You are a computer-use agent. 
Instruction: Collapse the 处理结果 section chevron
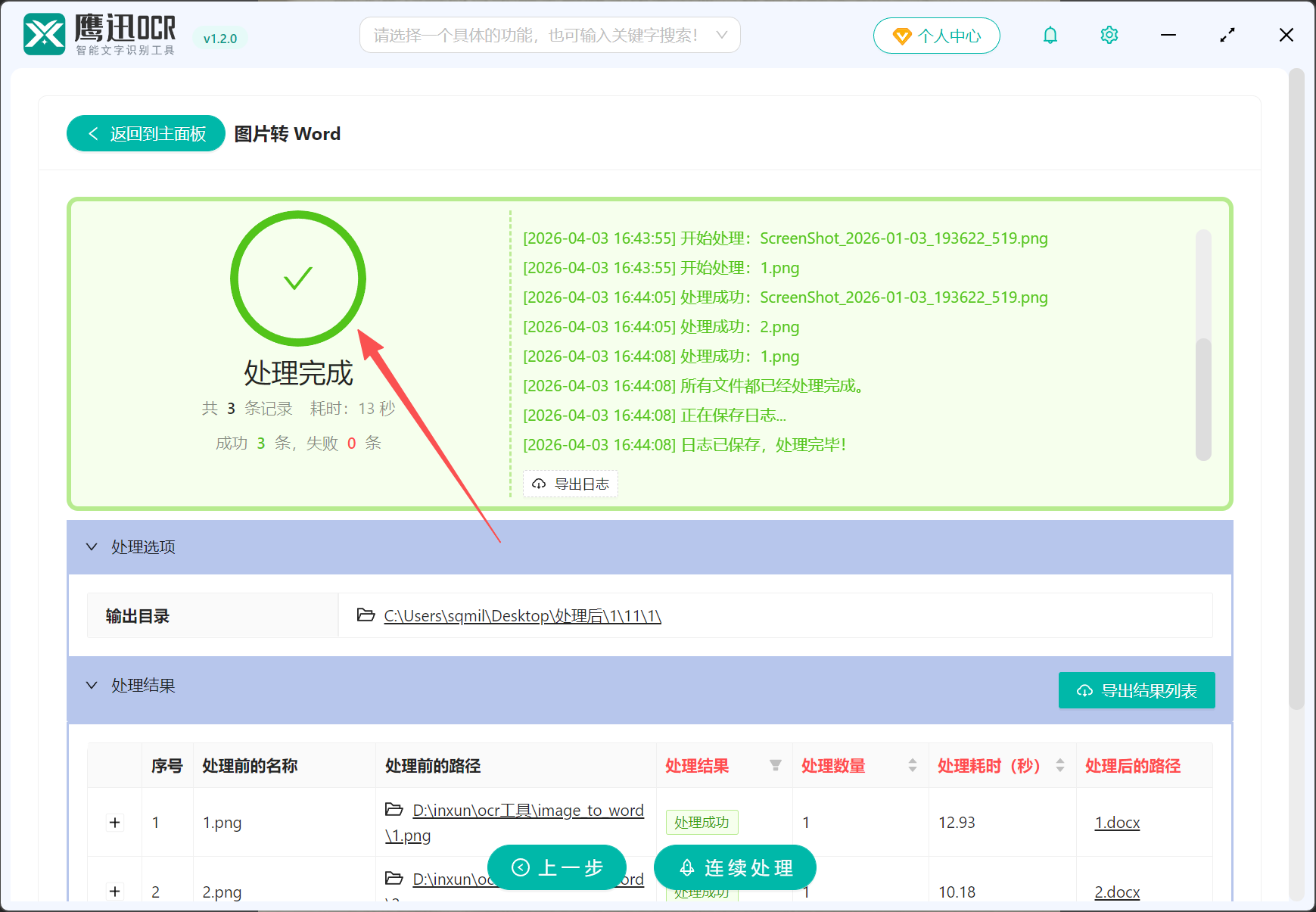pyautogui.click(x=92, y=685)
